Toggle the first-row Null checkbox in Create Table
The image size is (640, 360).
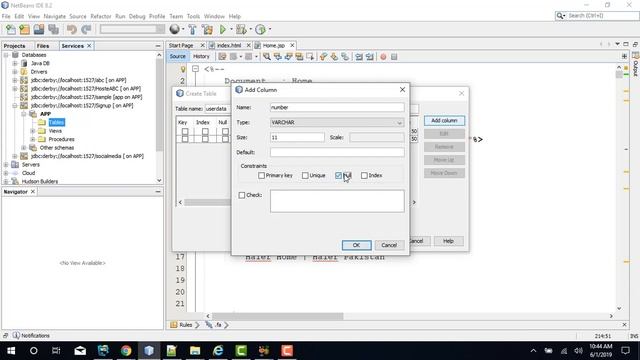point(225,131)
